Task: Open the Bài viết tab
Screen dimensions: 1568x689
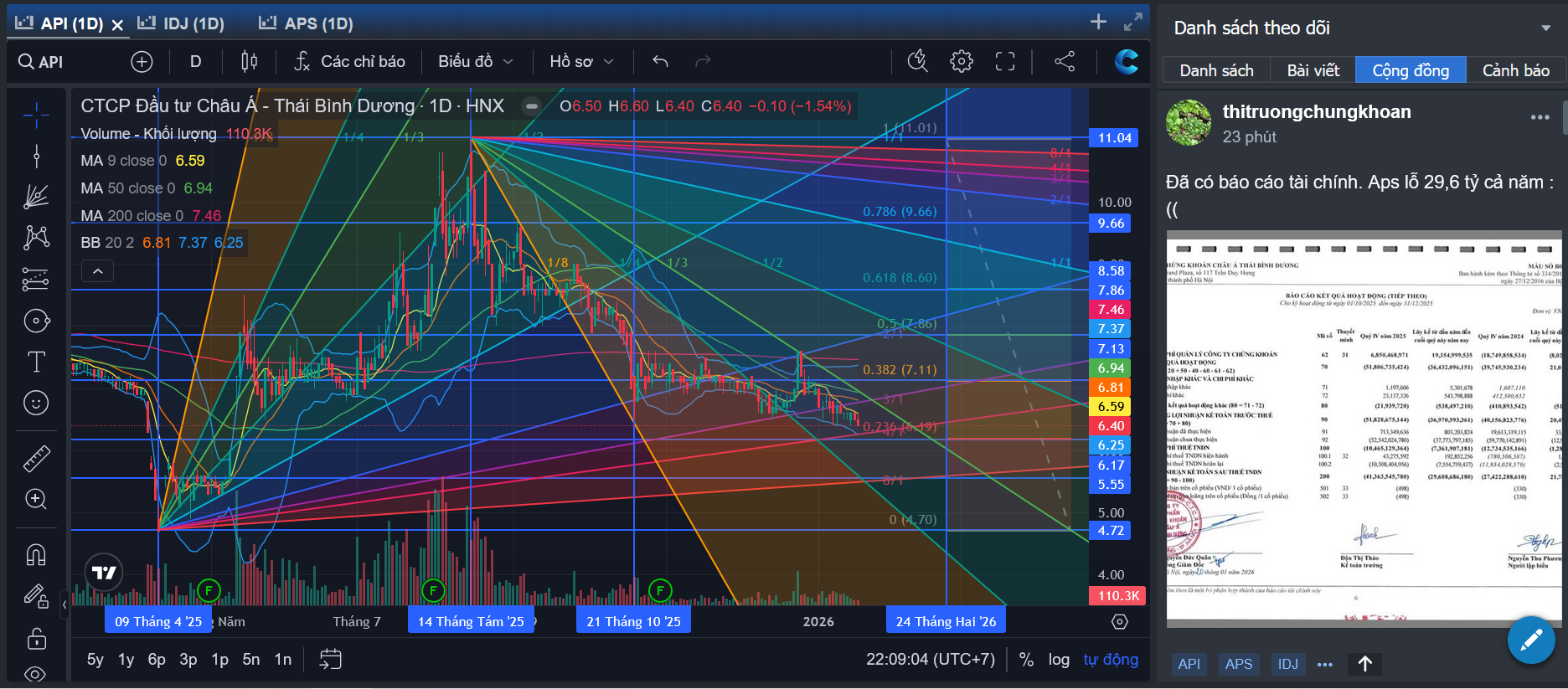Action: point(1313,70)
